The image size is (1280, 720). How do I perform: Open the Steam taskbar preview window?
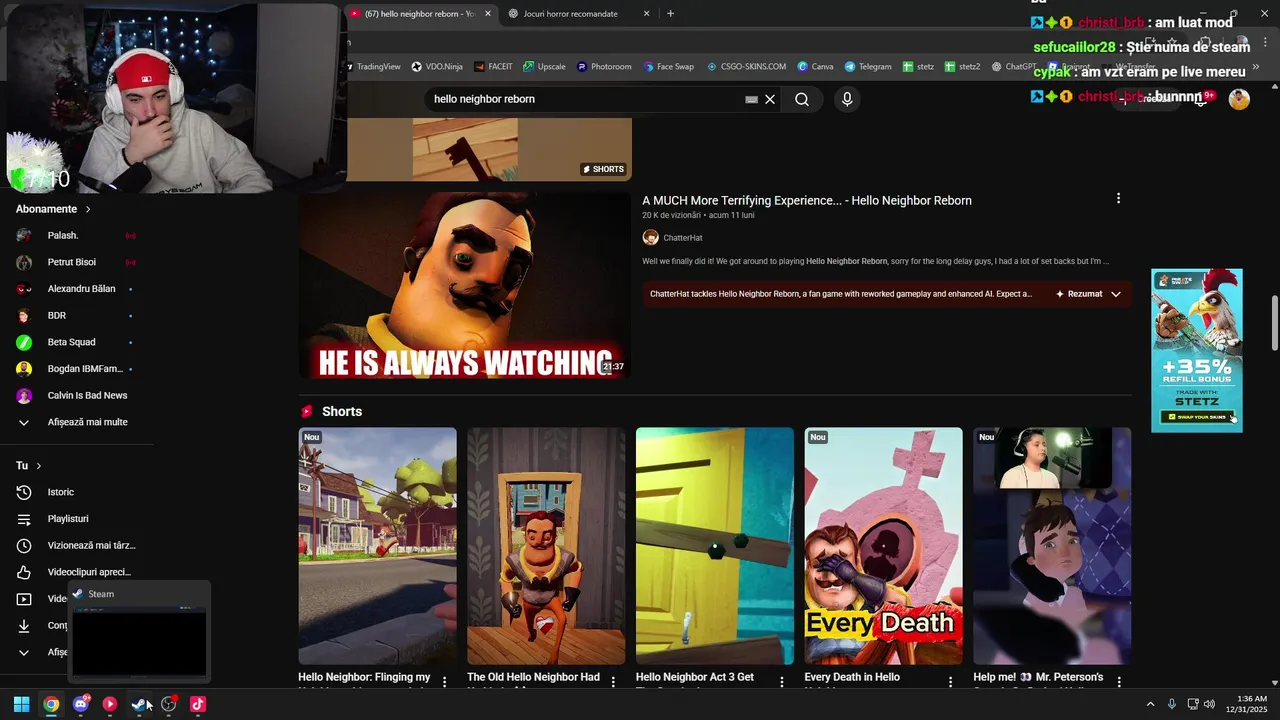pos(139,632)
